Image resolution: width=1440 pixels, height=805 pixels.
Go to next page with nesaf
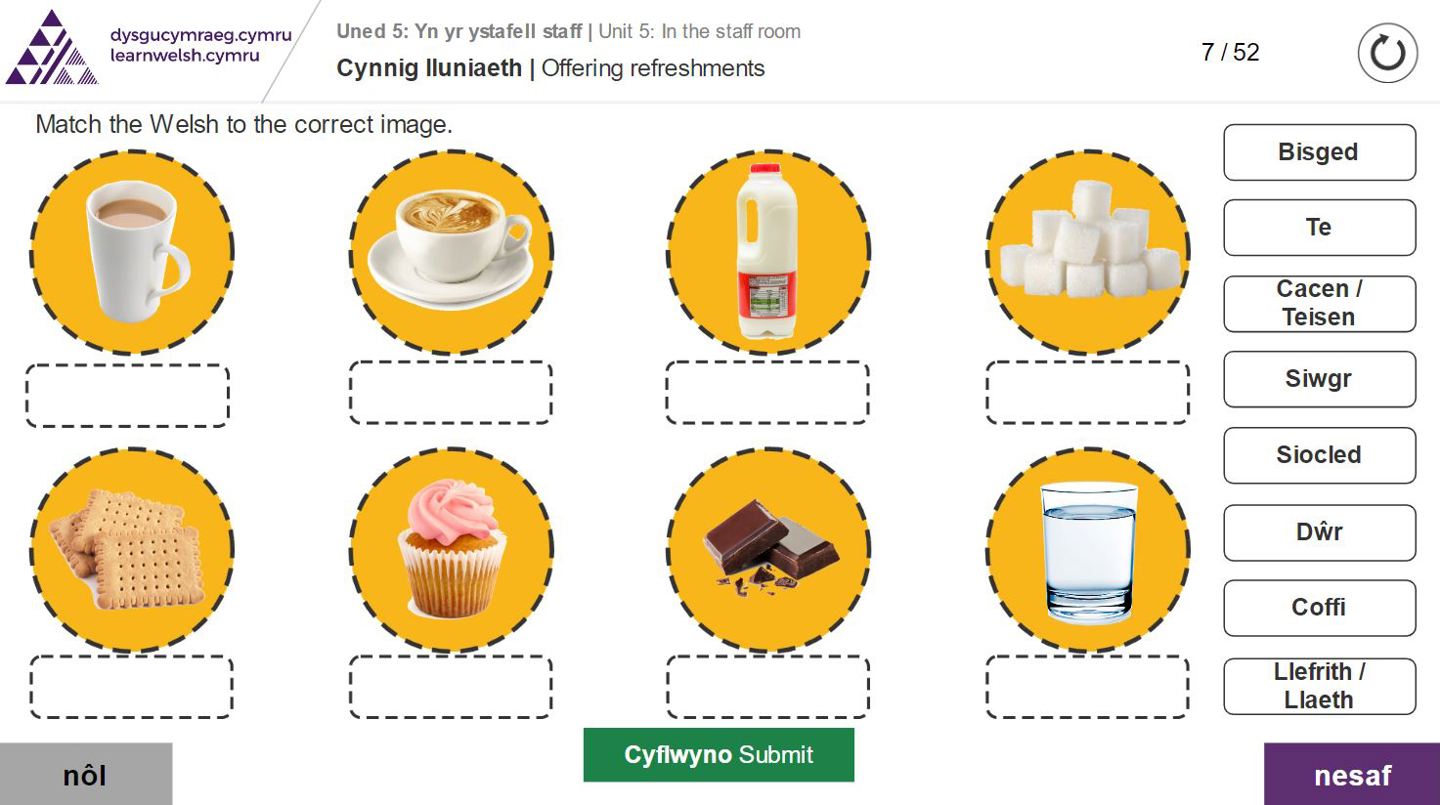tap(1352, 775)
